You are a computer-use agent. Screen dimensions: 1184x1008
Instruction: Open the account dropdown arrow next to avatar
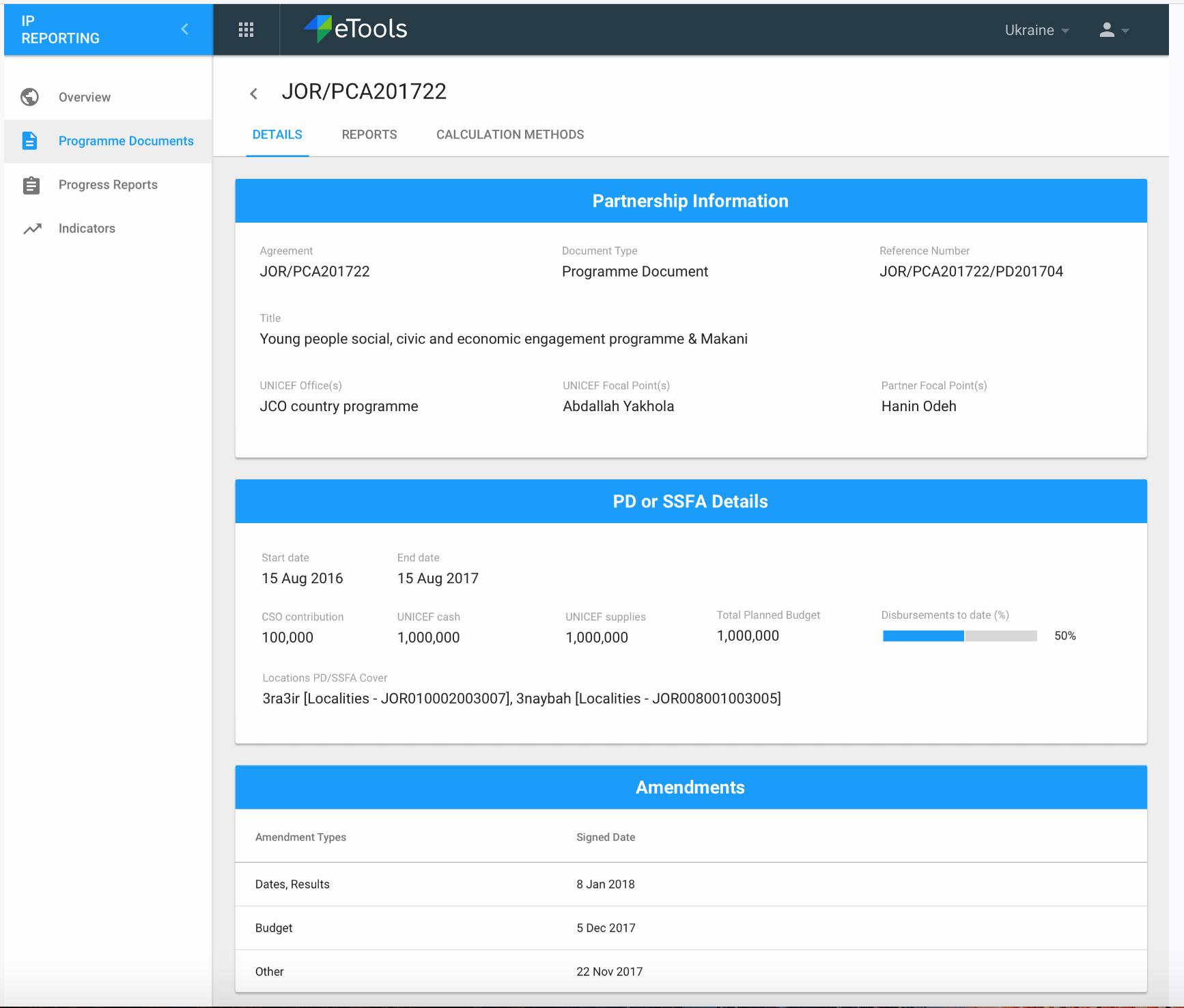(1125, 31)
